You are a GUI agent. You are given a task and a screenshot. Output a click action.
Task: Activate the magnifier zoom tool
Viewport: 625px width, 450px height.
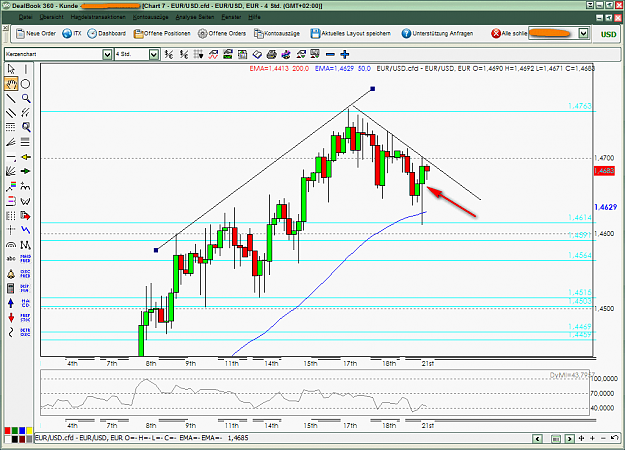click(26, 98)
